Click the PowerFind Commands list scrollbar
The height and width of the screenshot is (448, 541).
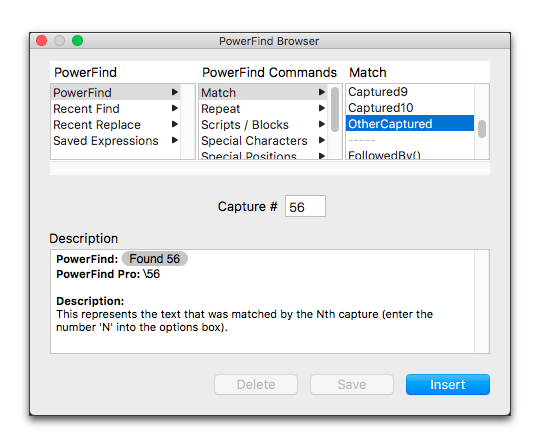(335, 110)
